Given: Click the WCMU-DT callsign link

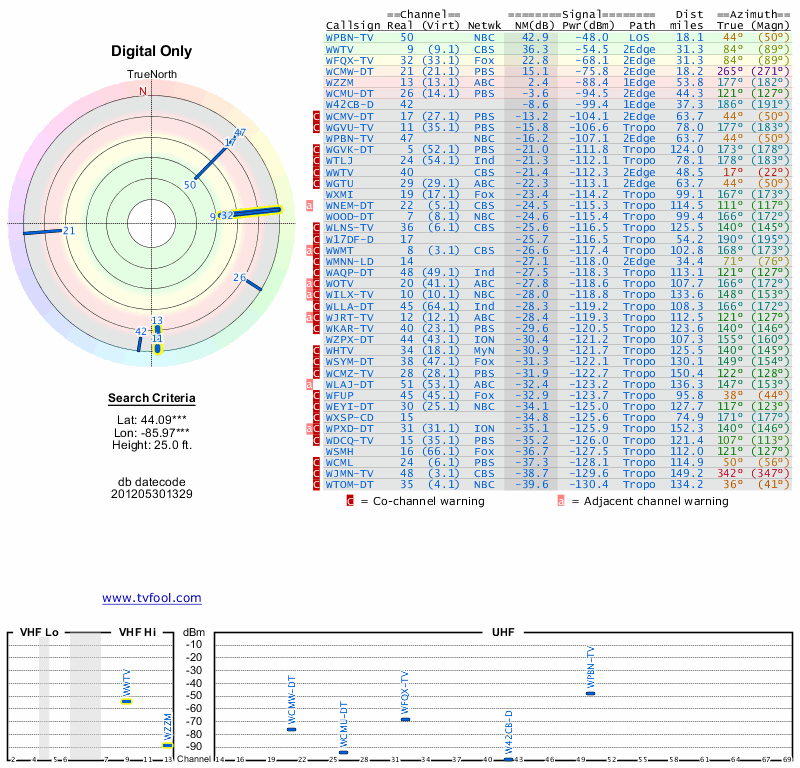Looking at the screenshot, I should point(350,93).
